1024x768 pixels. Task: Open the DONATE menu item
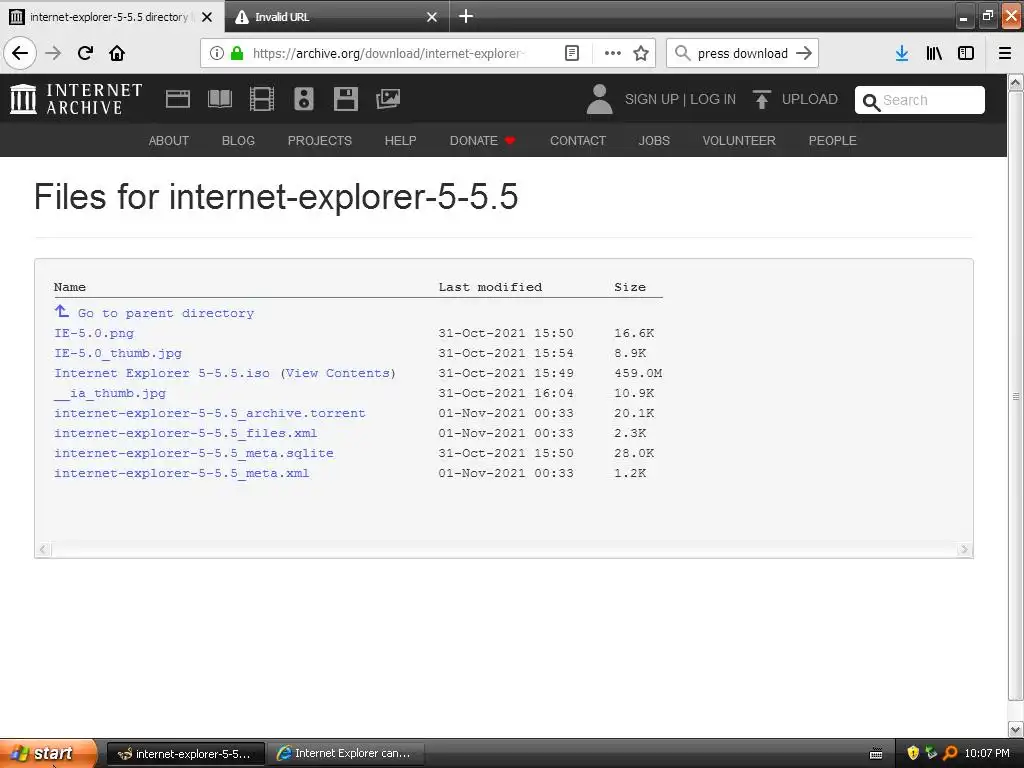(x=483, y=140)
